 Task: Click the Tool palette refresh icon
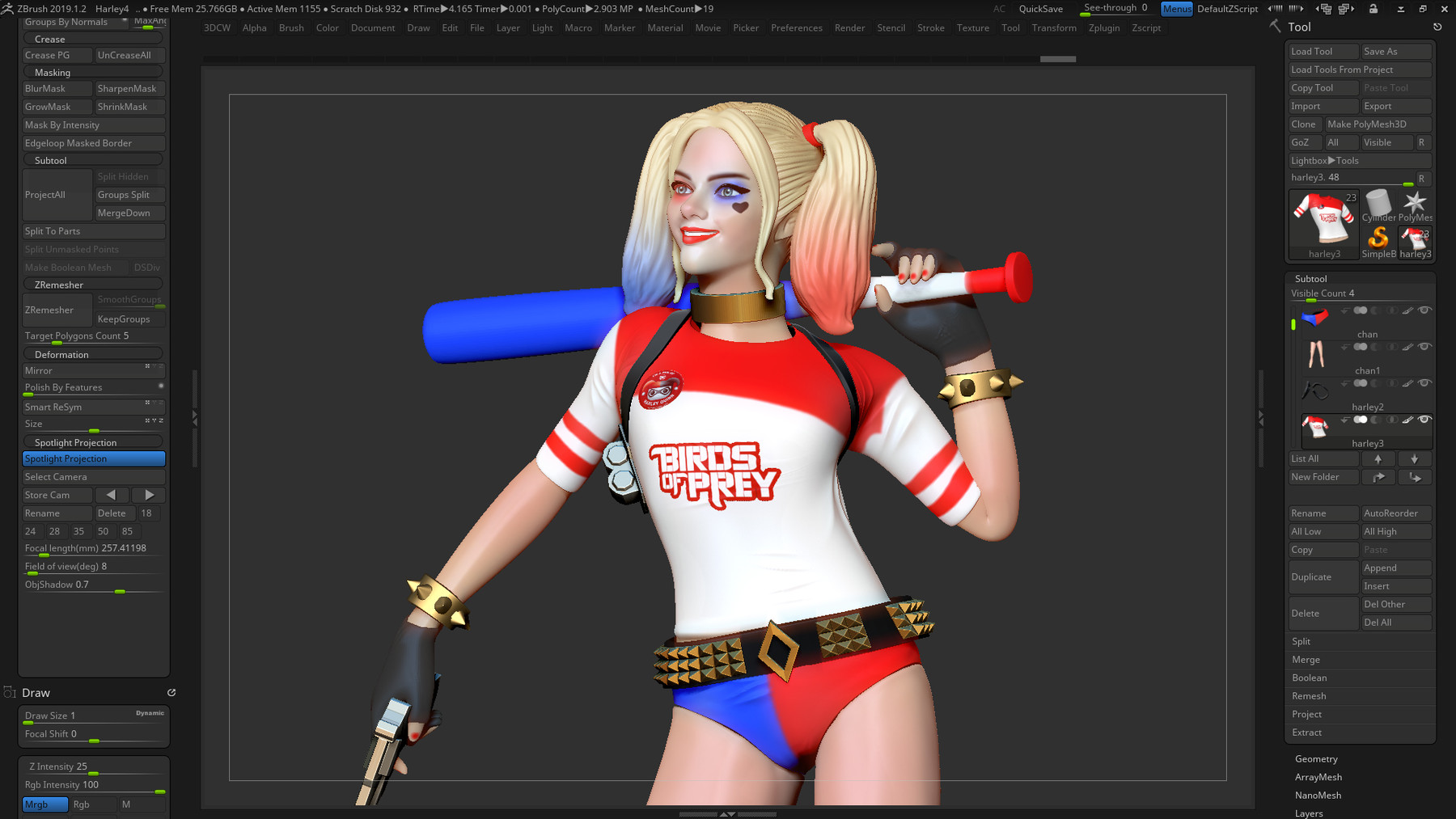point(1437,27)
